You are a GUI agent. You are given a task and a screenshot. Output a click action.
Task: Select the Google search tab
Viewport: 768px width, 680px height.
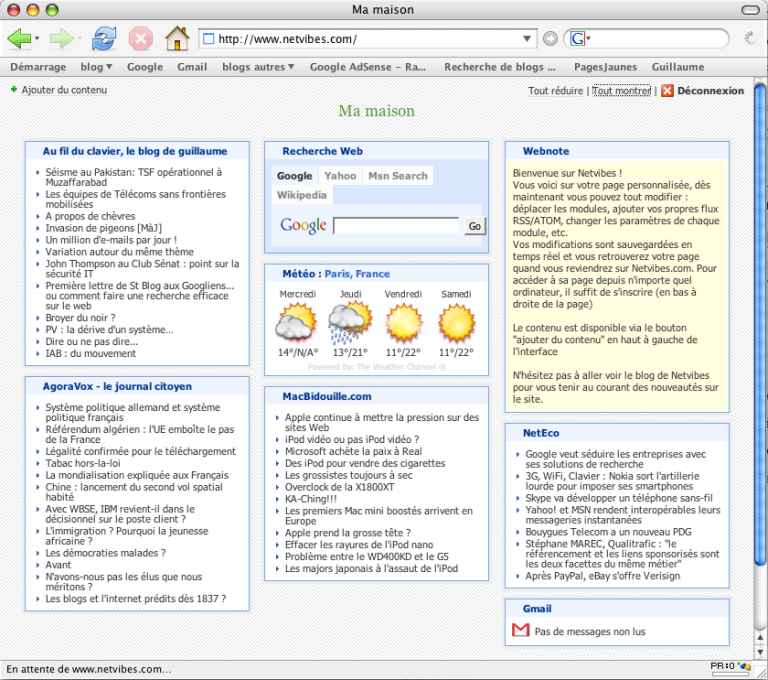(x=294, y=176)
